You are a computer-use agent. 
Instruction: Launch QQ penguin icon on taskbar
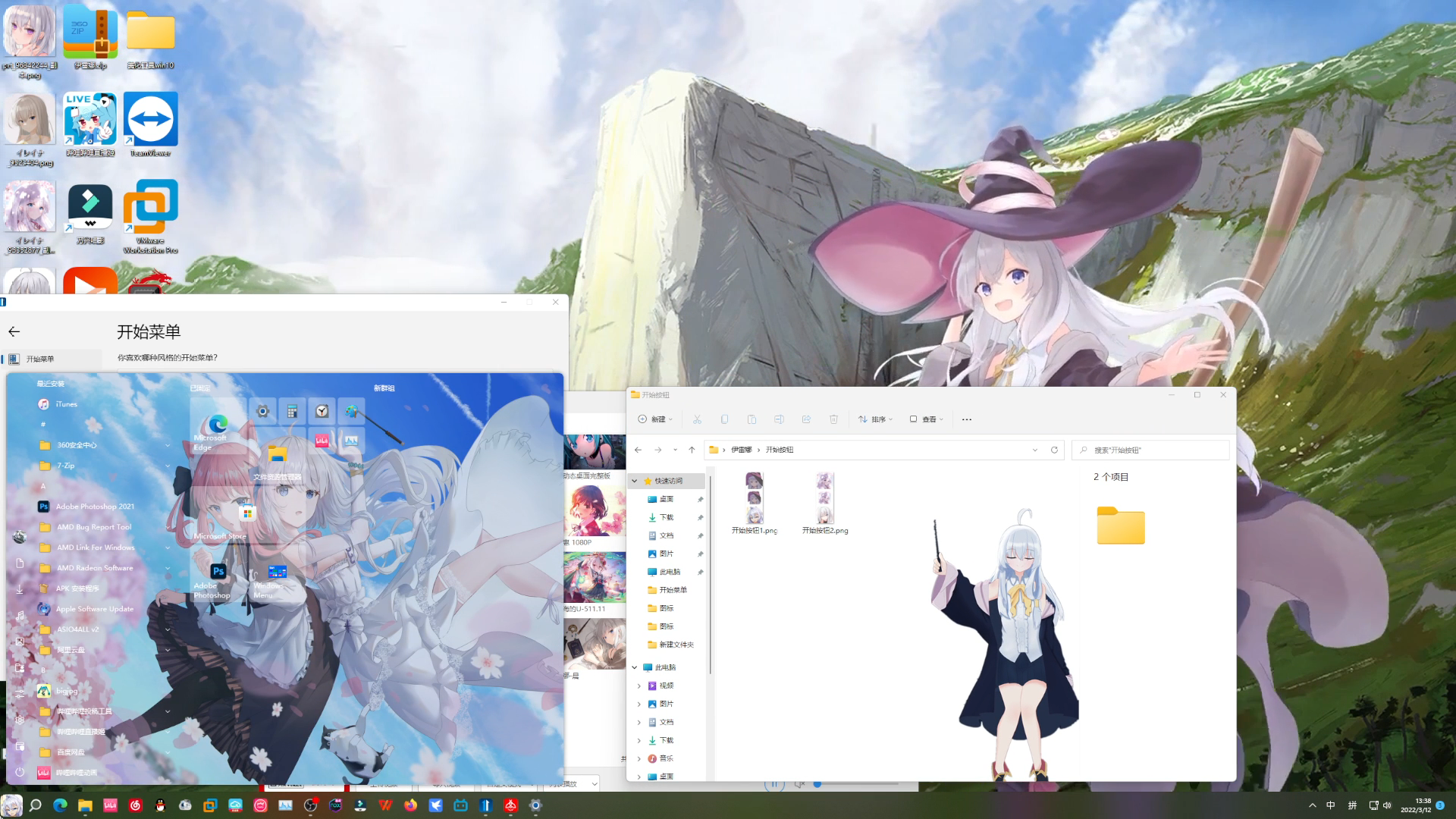tap(160, 805)
